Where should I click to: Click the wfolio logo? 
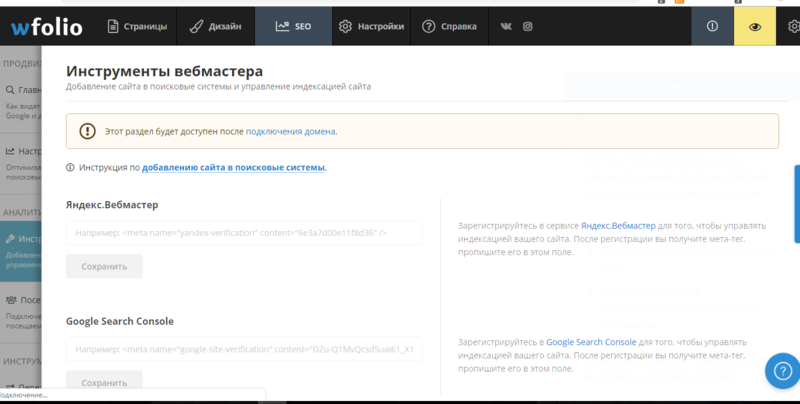pyautogui.click(x=47, y=26)
